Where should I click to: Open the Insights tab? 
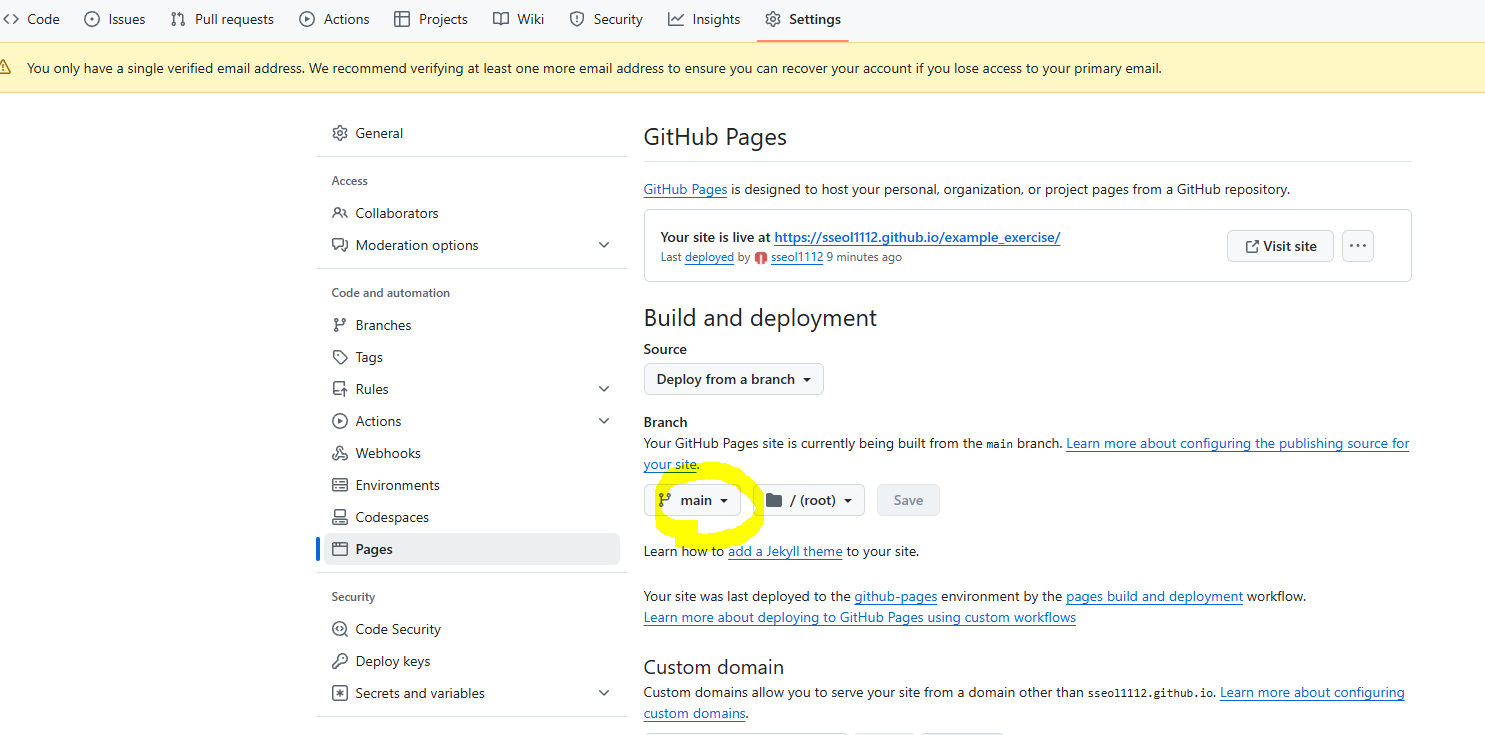click(704, 19)
